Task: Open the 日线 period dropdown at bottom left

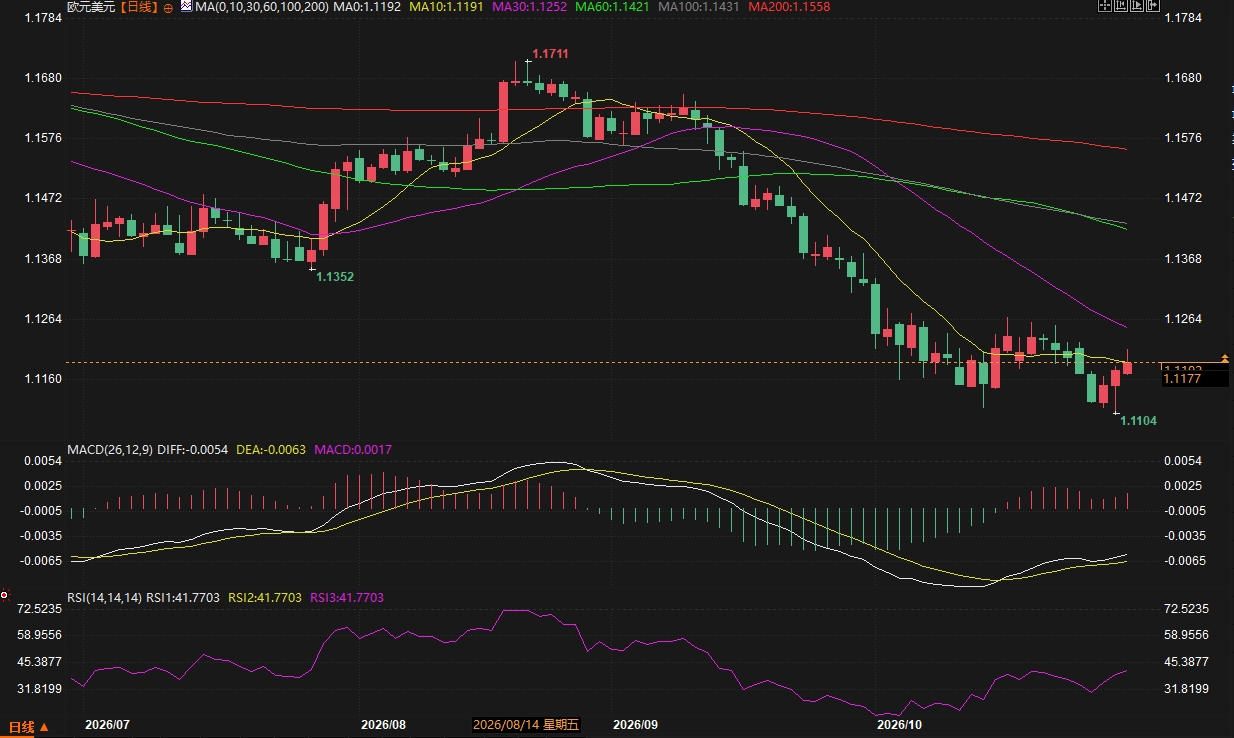Action: click(27, 728)
